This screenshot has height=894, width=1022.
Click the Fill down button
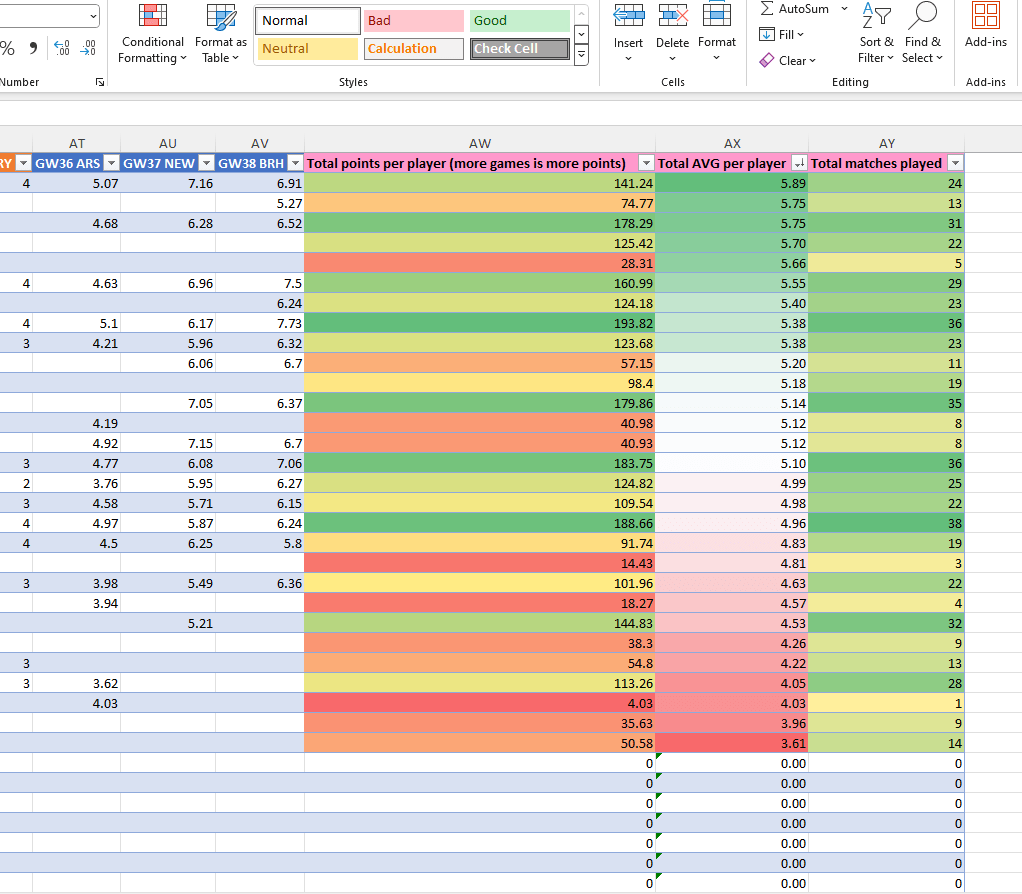click(767, 35)
